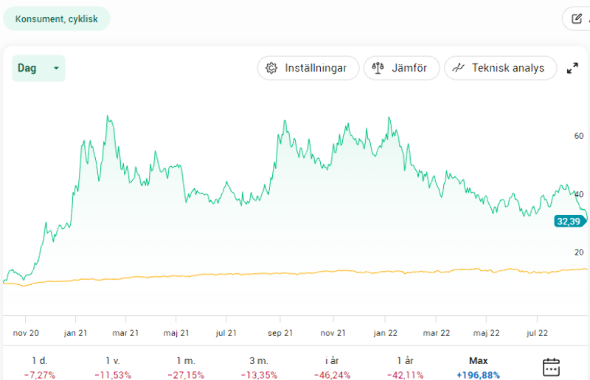Screen dimensions: 590x380
Task: Click the -7,27% one day value
Action: click(40, 375)
